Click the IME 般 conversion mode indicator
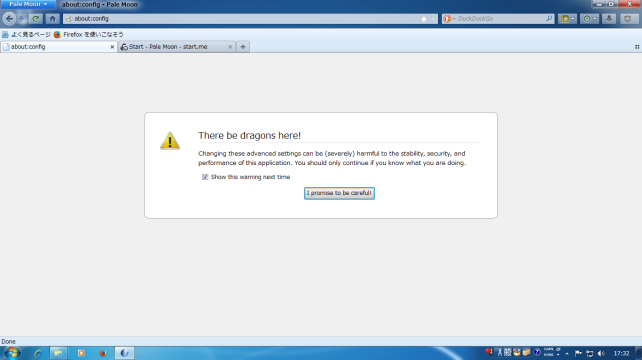The width and height of the screenshot is (642, 360). point(508,352)
